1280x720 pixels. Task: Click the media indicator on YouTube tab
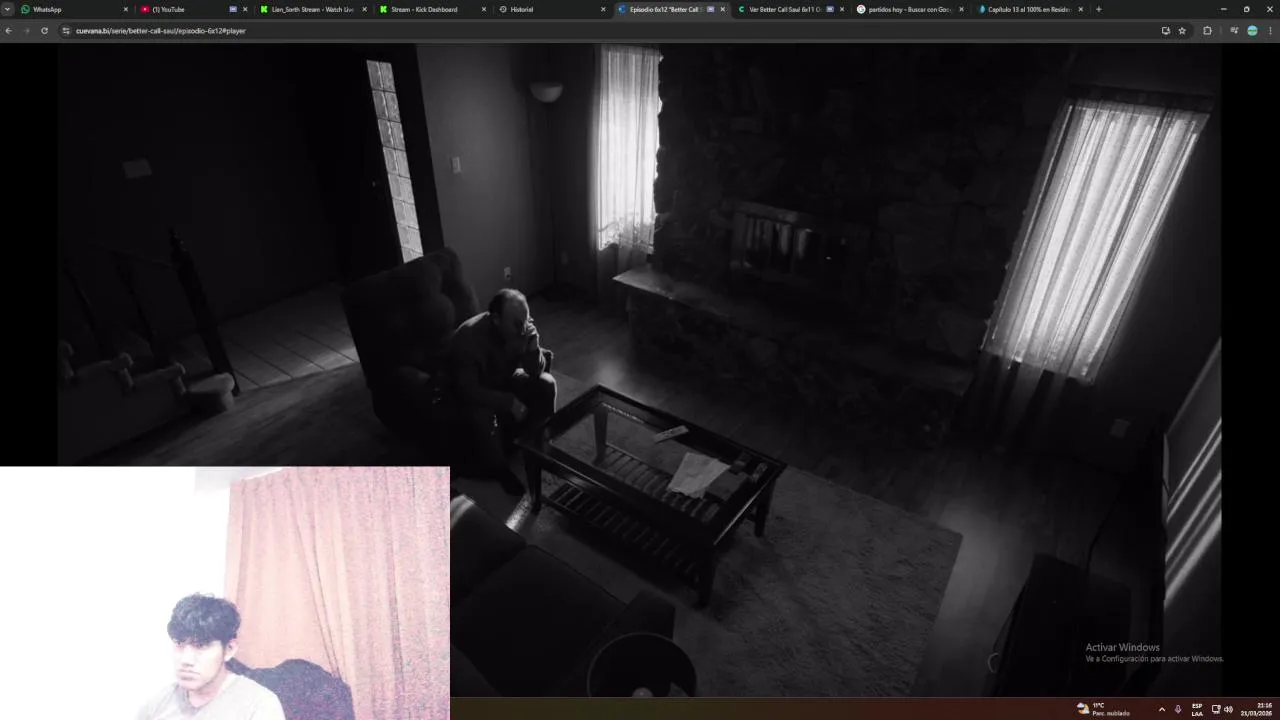[x=233, y=9]
